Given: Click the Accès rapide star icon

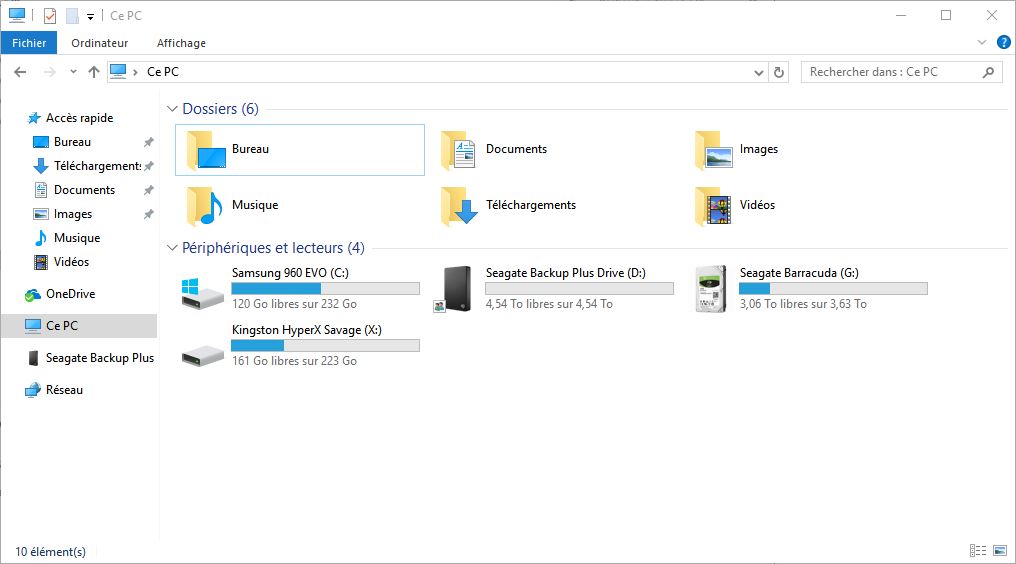Looking at the screenshot, I should click(34, 118).
